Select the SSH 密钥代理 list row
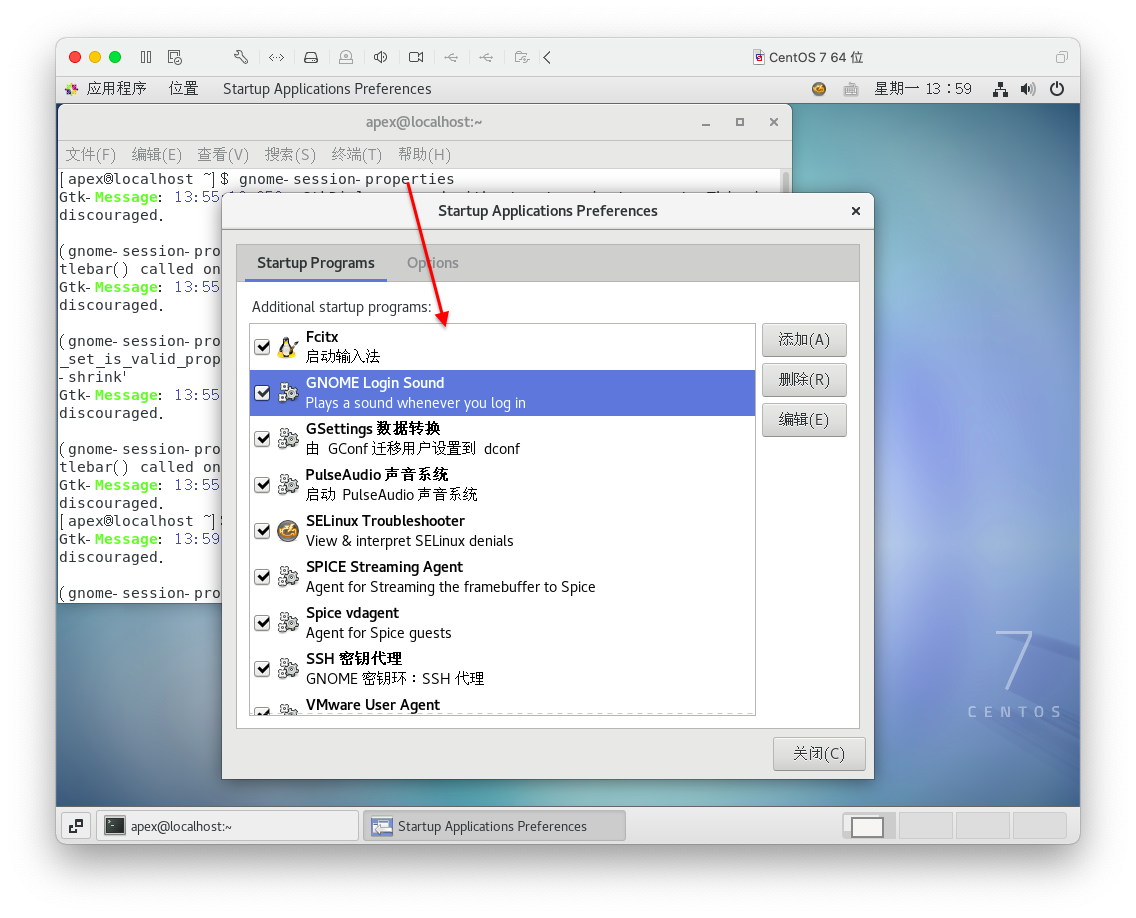The width and height of the screenshot is (1136, 918). [x=502, y=669]
